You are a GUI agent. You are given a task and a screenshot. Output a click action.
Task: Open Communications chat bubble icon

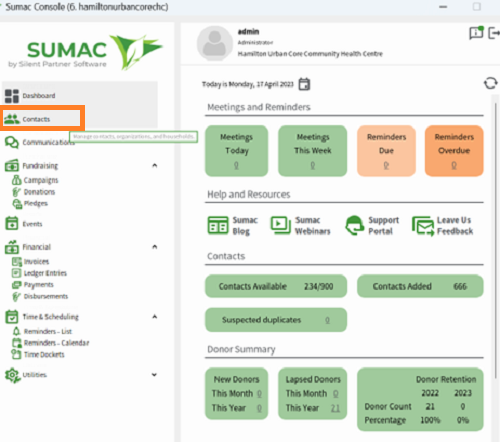(12, 142)
